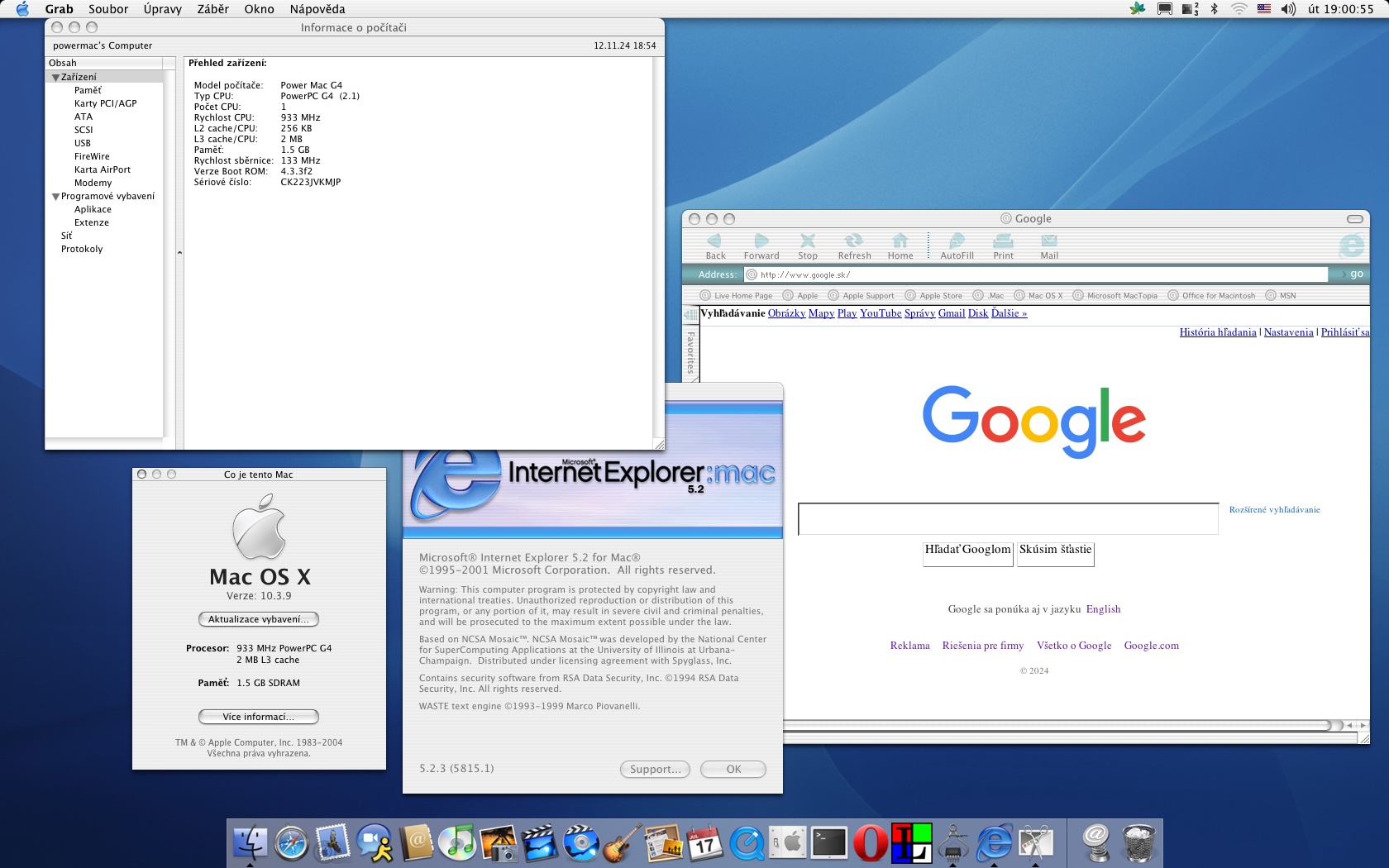Launch GarageBand guitar icon in Dock

623,843
